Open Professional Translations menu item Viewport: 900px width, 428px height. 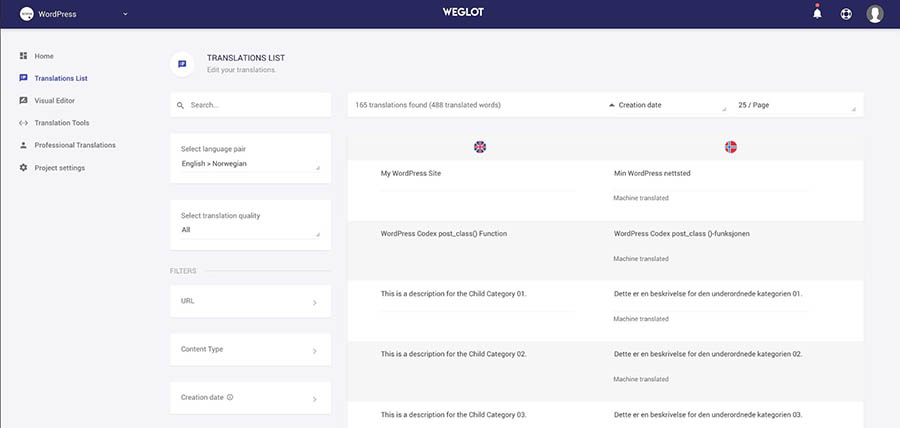click(x=75, y=145)
